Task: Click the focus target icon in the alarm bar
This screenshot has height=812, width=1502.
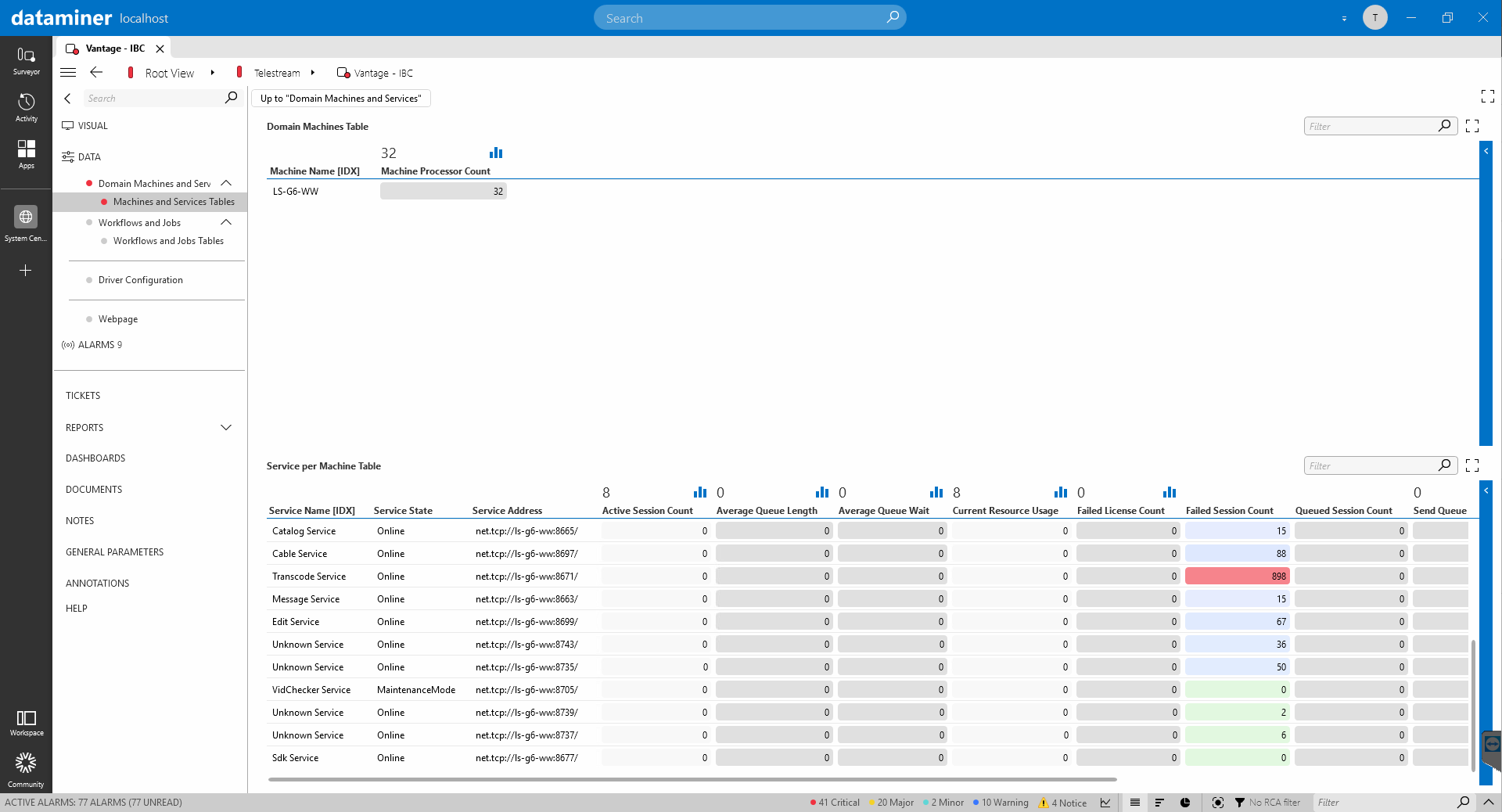Action: (1218, 803)
